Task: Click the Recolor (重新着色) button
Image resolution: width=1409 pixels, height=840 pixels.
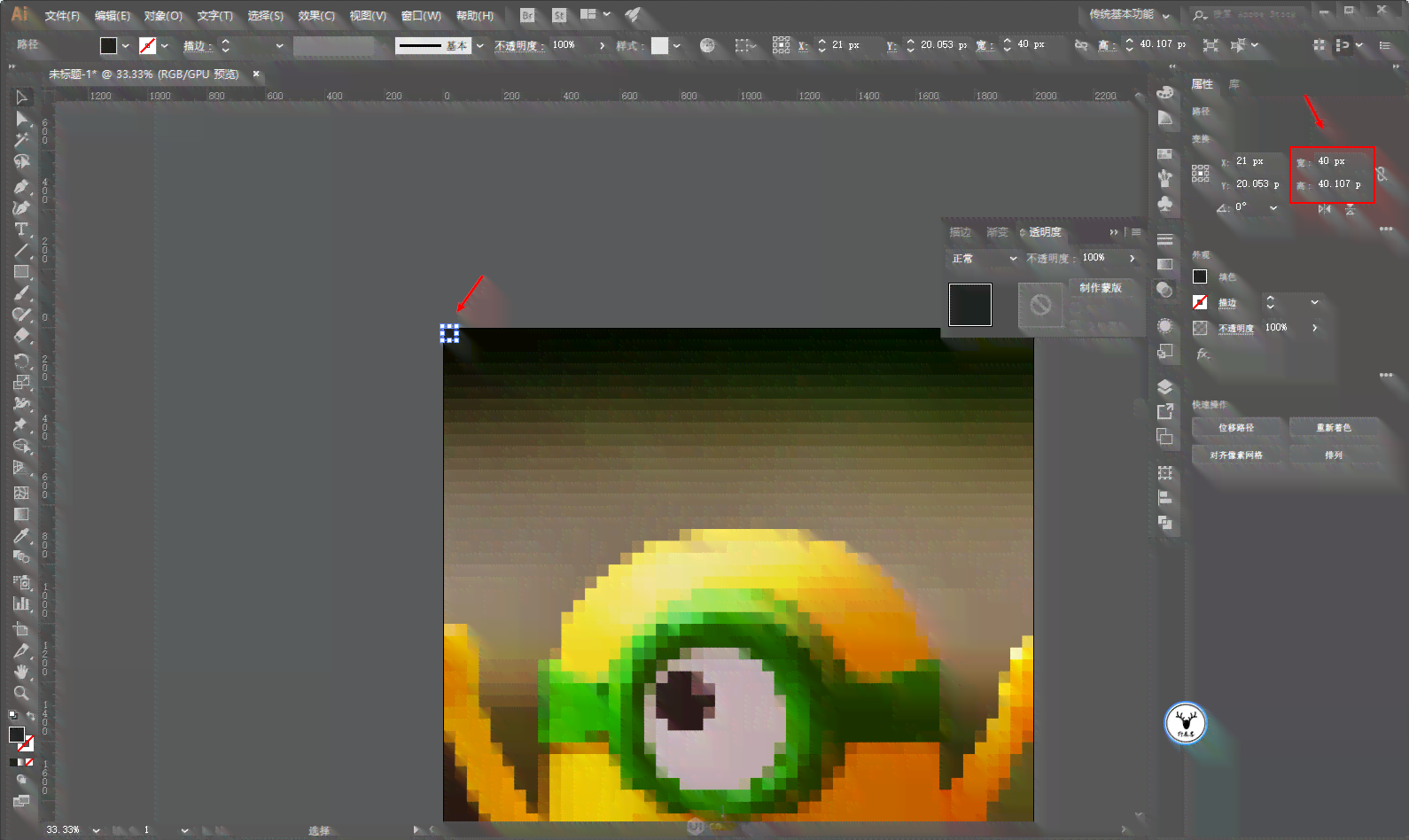Action: (x=1334, y=428)
